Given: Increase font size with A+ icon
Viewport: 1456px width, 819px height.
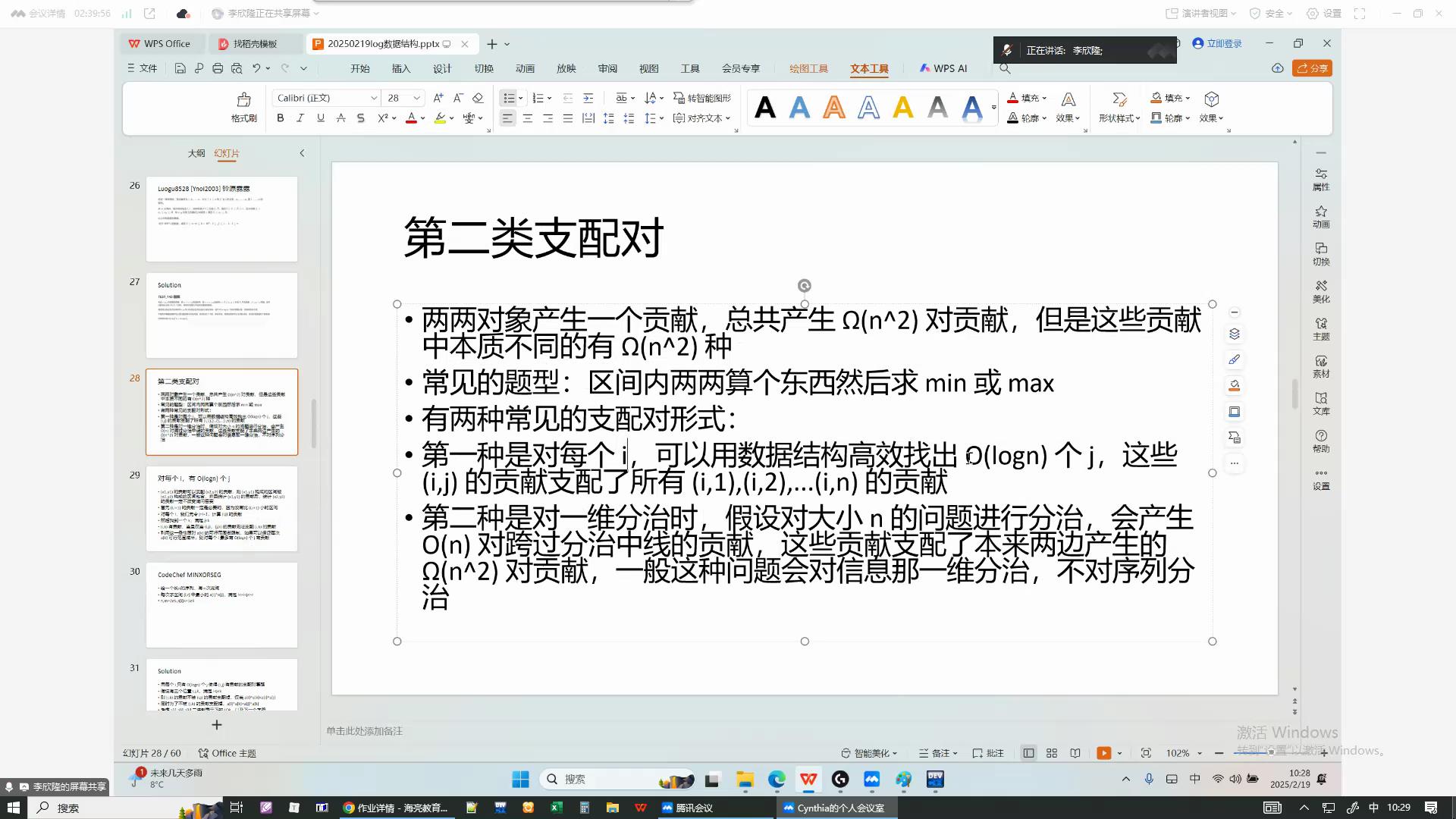Looking at the screenshot, I should tap(438, 98).
